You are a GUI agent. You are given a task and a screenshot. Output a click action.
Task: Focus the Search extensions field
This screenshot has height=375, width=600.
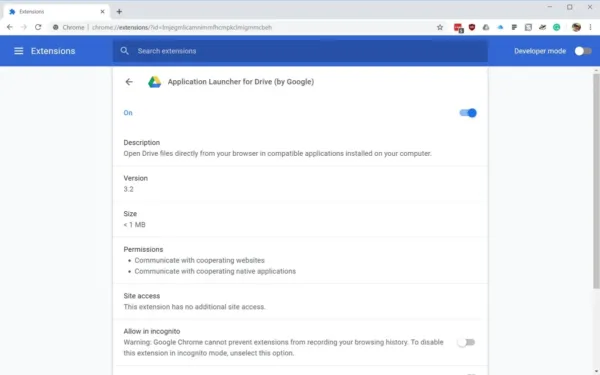coord(300,51)
